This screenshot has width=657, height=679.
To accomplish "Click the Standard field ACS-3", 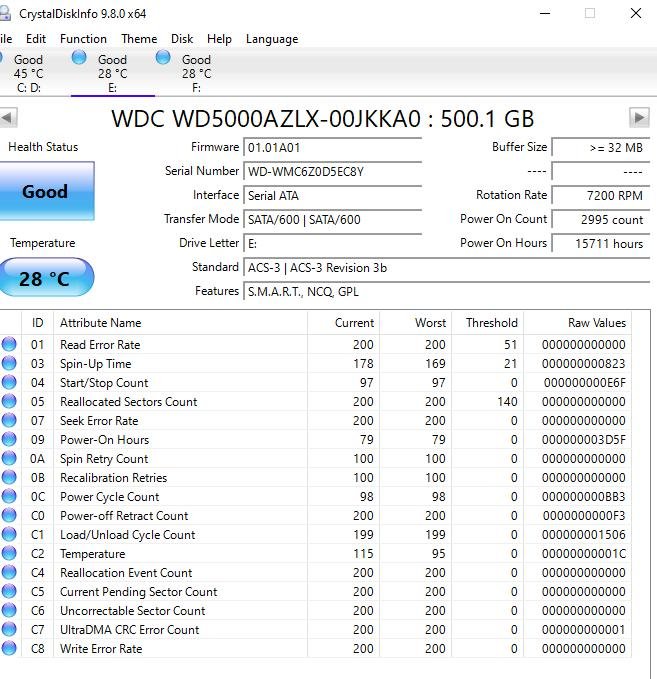I will (x=447, y=268).
